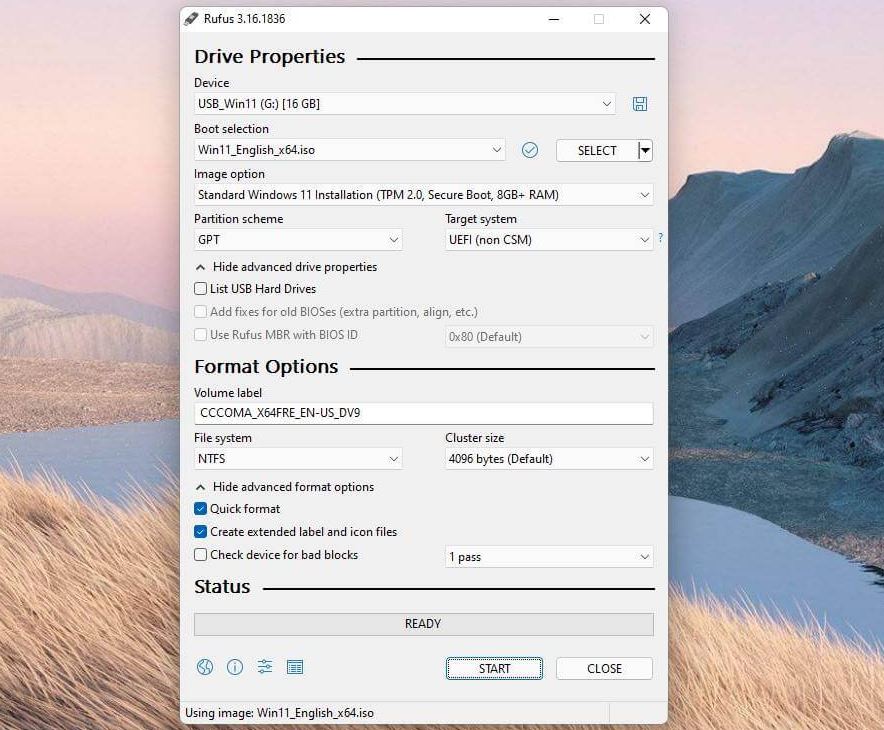
Task: Collapse advanced drive properties
Action: tap(286, 267)
